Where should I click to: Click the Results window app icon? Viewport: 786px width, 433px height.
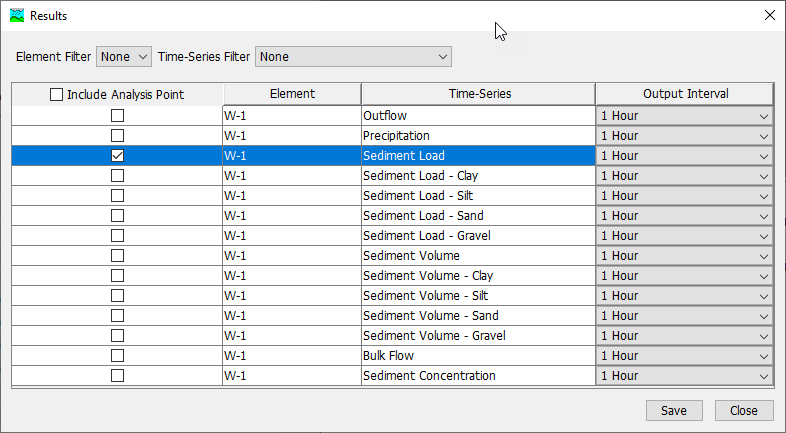click(x=17, y=16)
